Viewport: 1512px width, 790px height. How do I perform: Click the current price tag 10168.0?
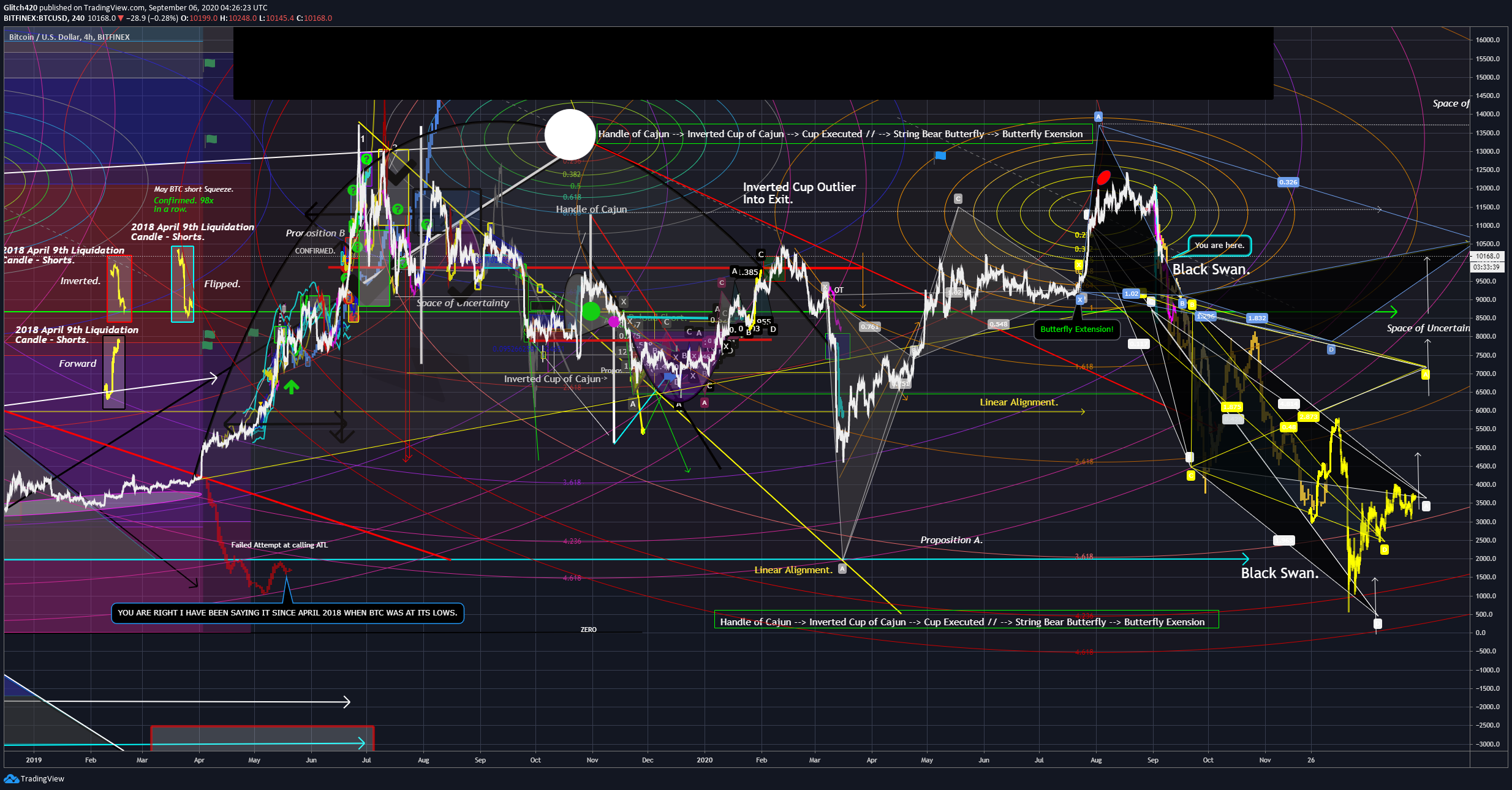pyautogui.click(x=1487, y=256)
